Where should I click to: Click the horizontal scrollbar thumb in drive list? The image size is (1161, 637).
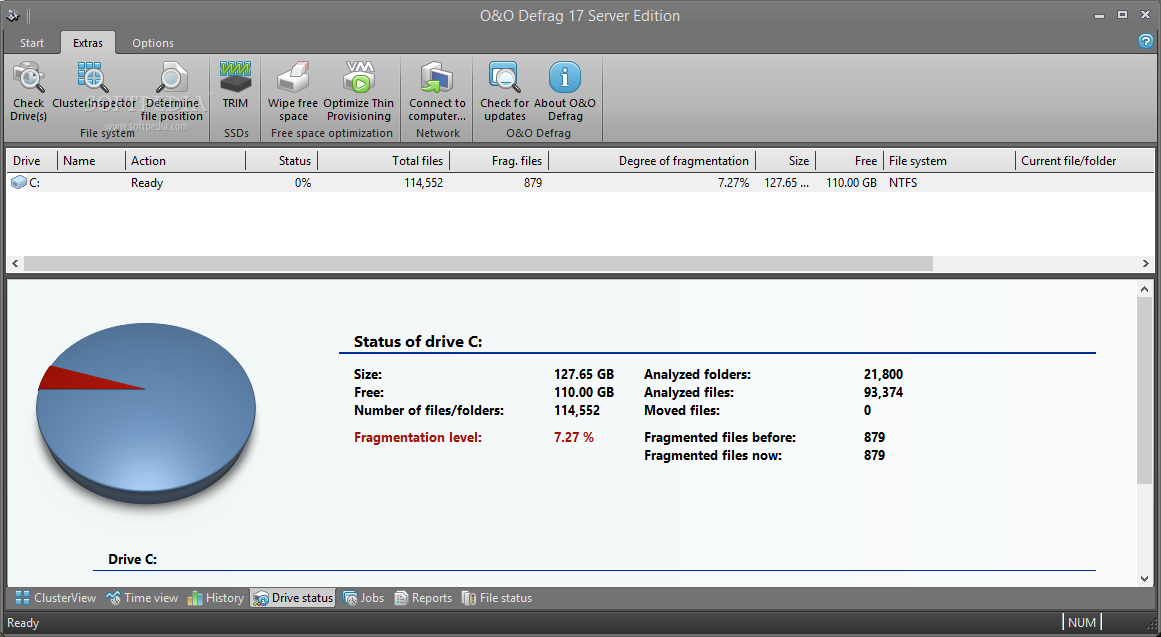(478, 263)
